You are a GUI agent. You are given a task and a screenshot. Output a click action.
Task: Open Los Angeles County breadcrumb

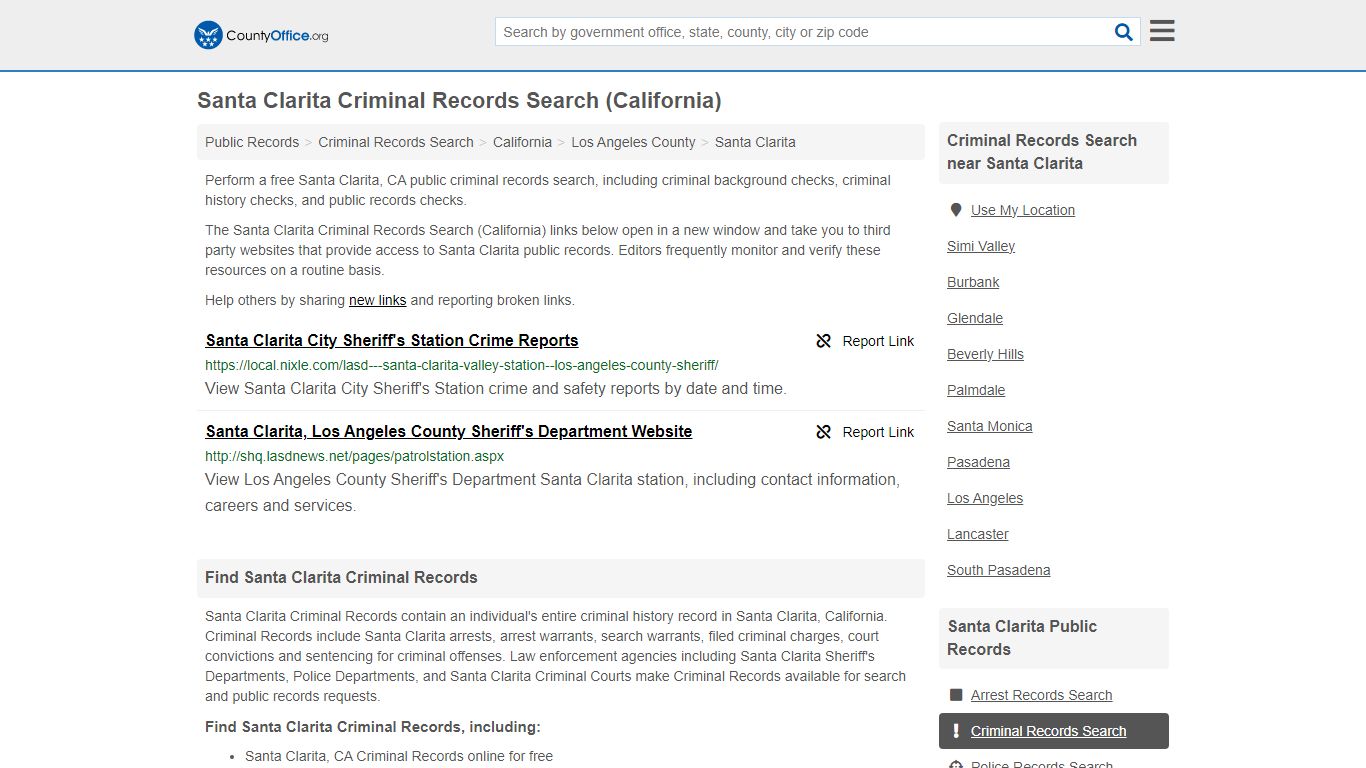pyautogui.click(x=633, y=142)
